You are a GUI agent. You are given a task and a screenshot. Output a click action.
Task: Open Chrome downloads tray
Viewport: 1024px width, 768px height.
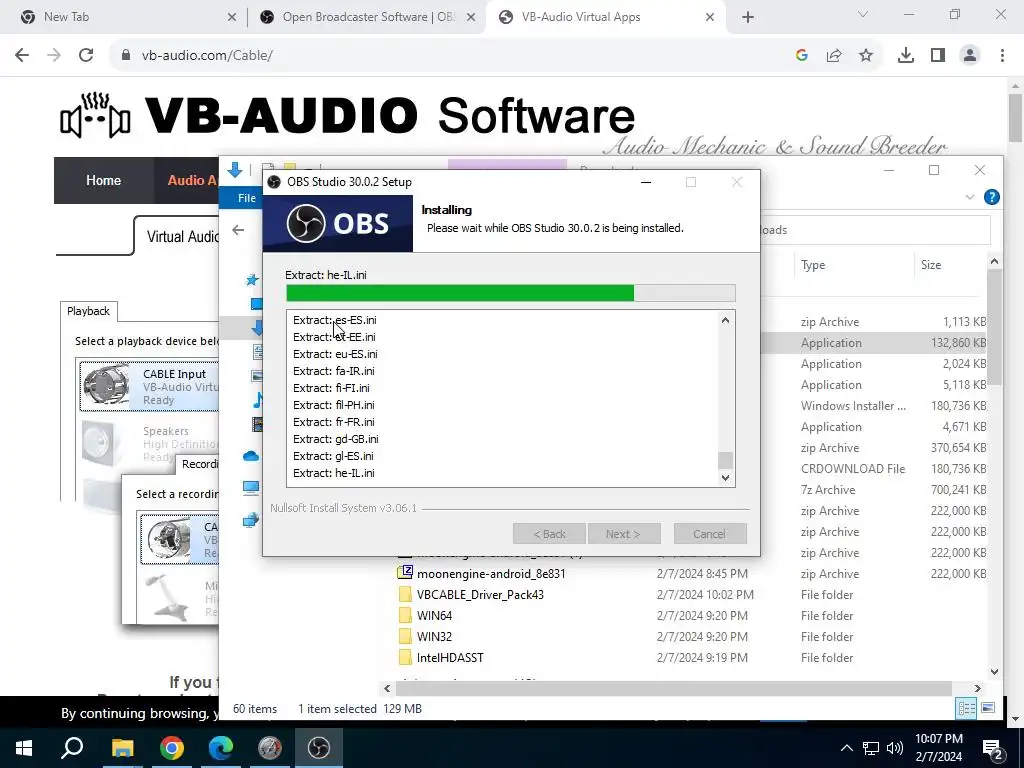[906, 56]
